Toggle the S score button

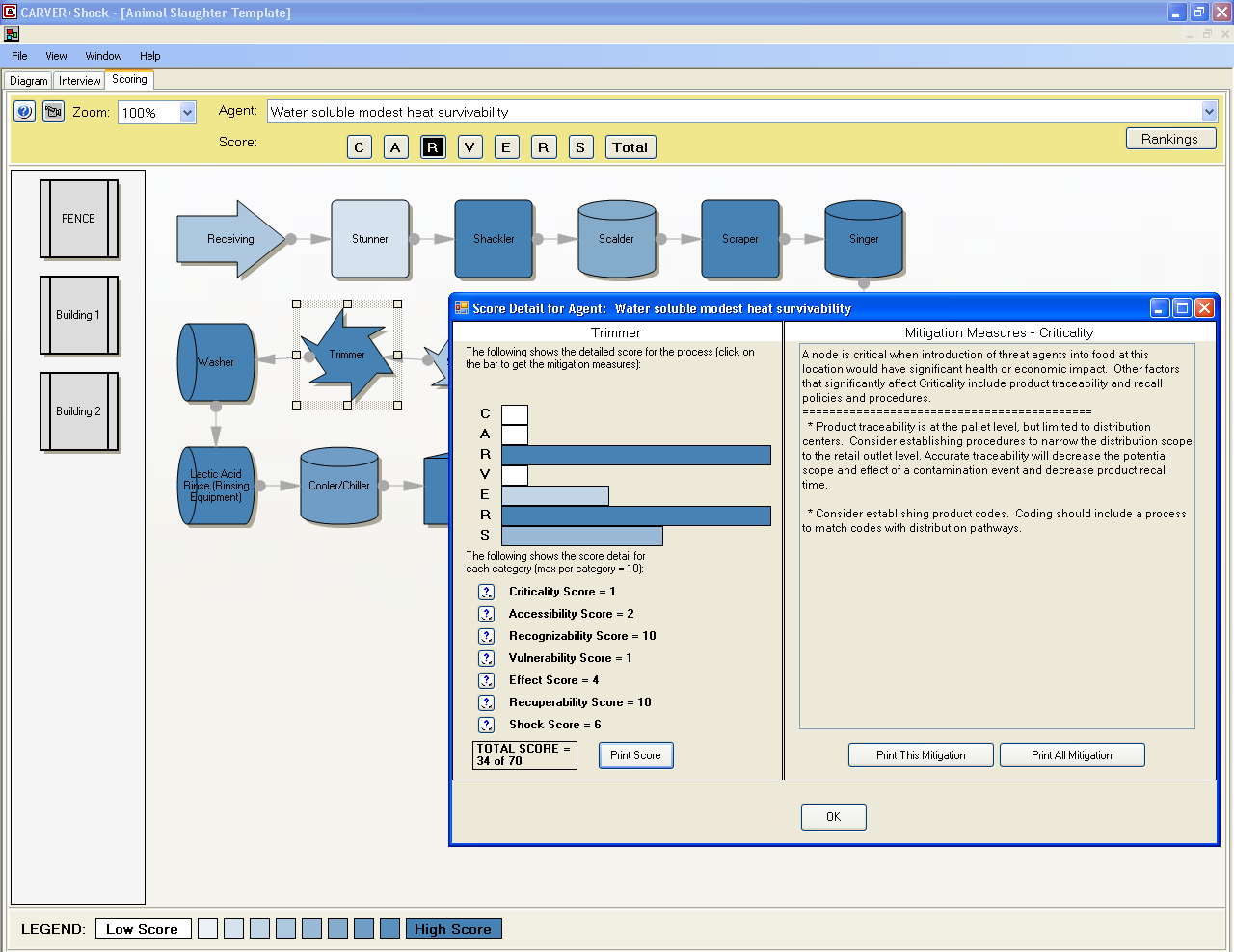coord(580,147)
